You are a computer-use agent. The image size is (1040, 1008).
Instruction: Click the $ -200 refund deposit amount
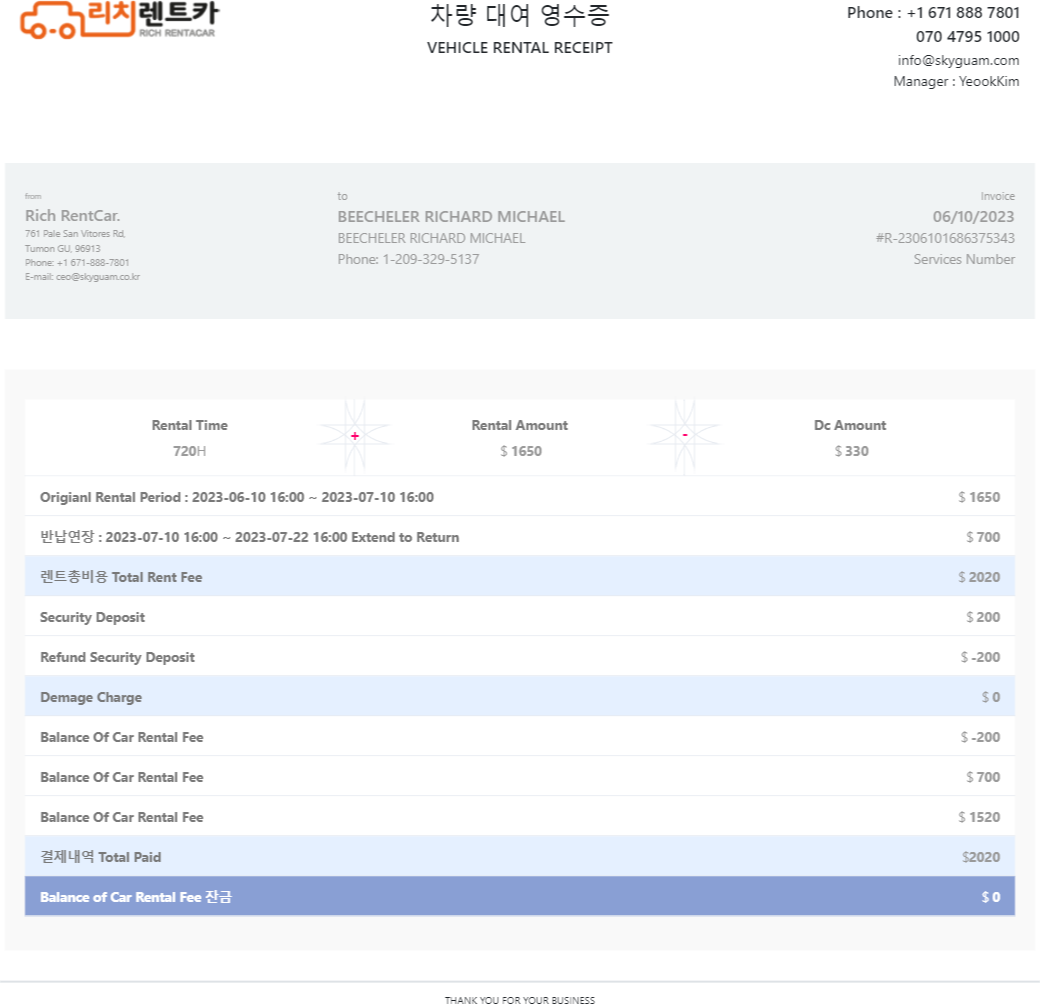point(980,657)
